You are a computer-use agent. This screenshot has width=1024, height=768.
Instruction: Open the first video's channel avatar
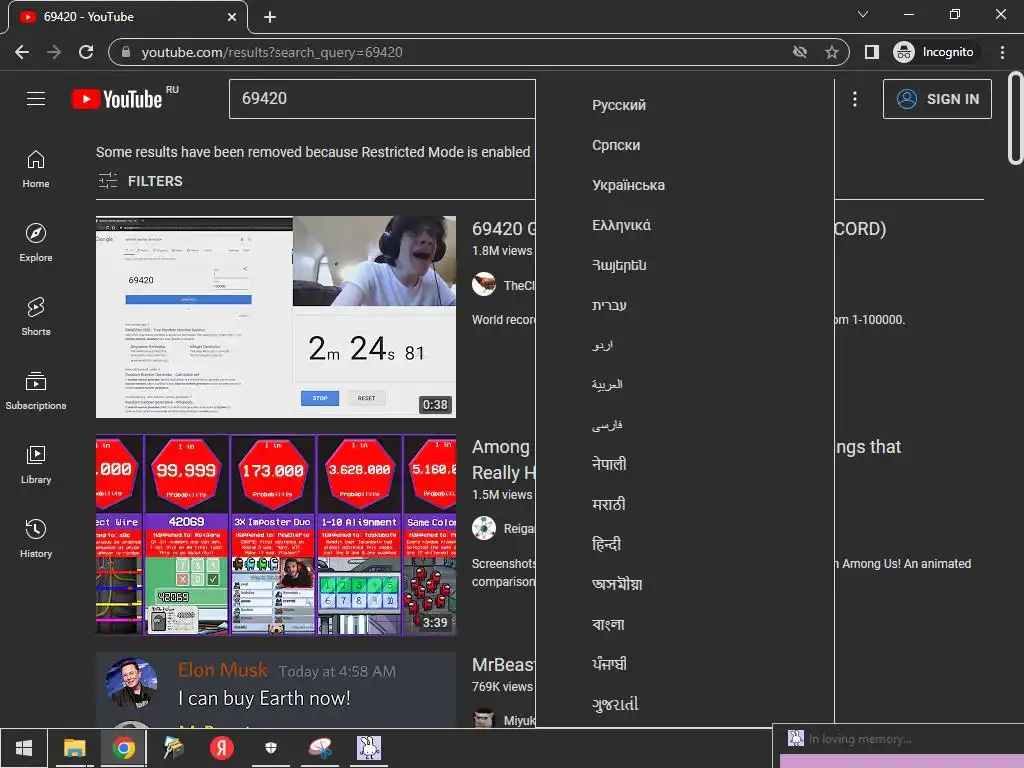484,285
